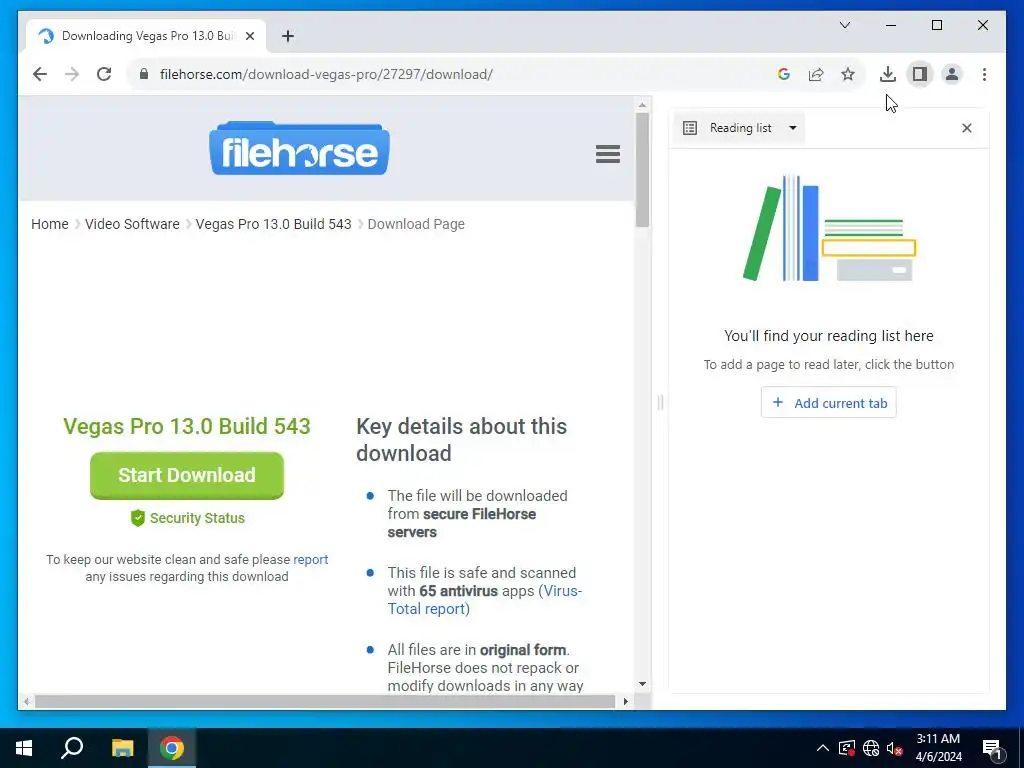This screenshot has height=768, width=1024.
Task: Click Add current tab button
Action: pos(829,403)
